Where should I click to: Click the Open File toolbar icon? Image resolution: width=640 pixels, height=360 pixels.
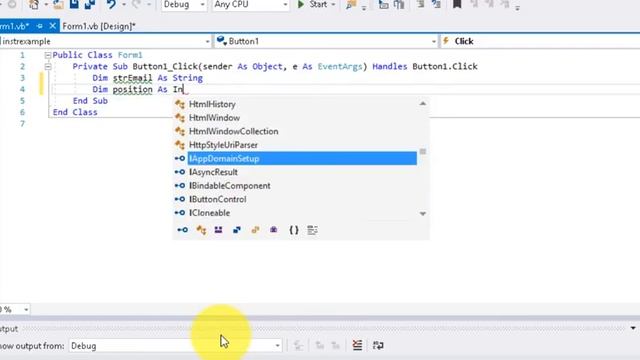[x=58, y=4]
